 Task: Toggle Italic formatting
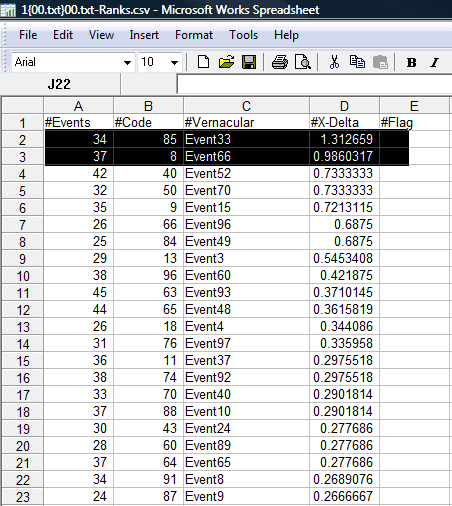pyautogui.click(x=434, y=62)
